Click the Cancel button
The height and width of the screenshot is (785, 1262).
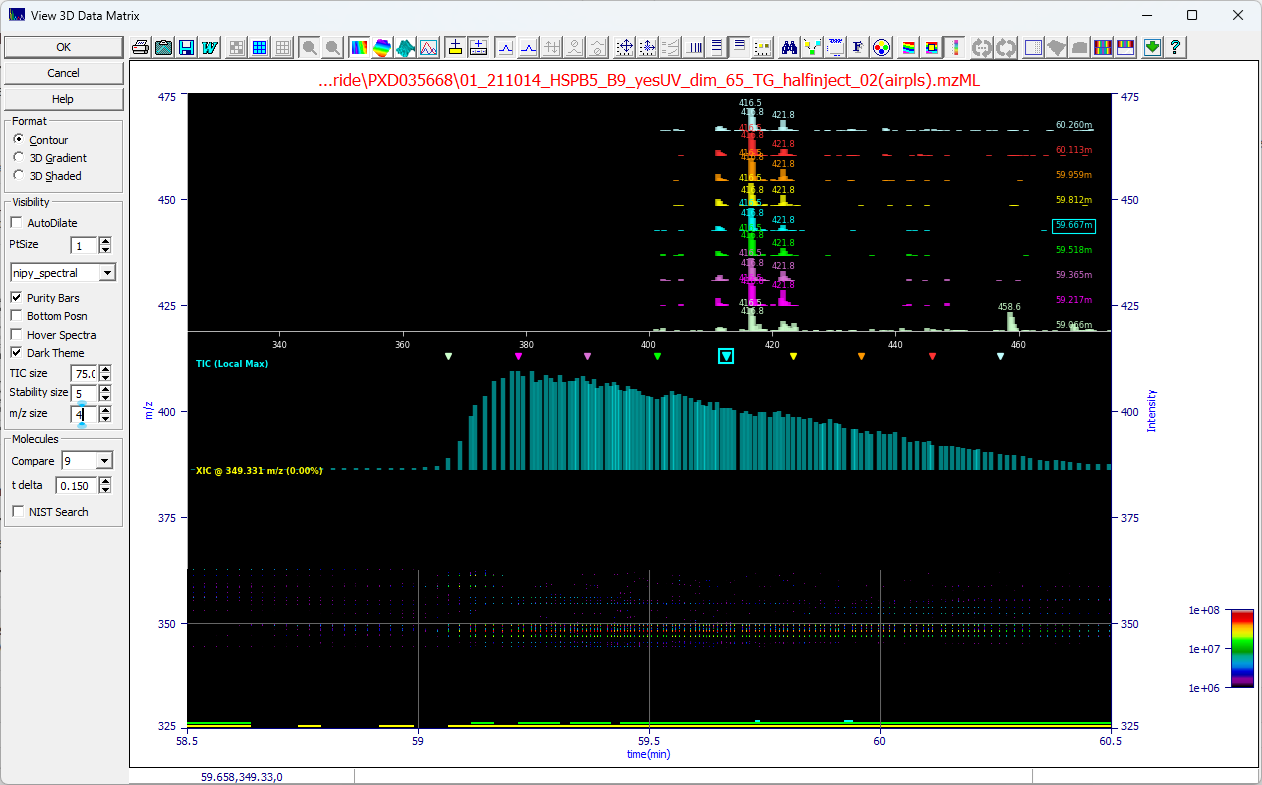coord(63,73)
